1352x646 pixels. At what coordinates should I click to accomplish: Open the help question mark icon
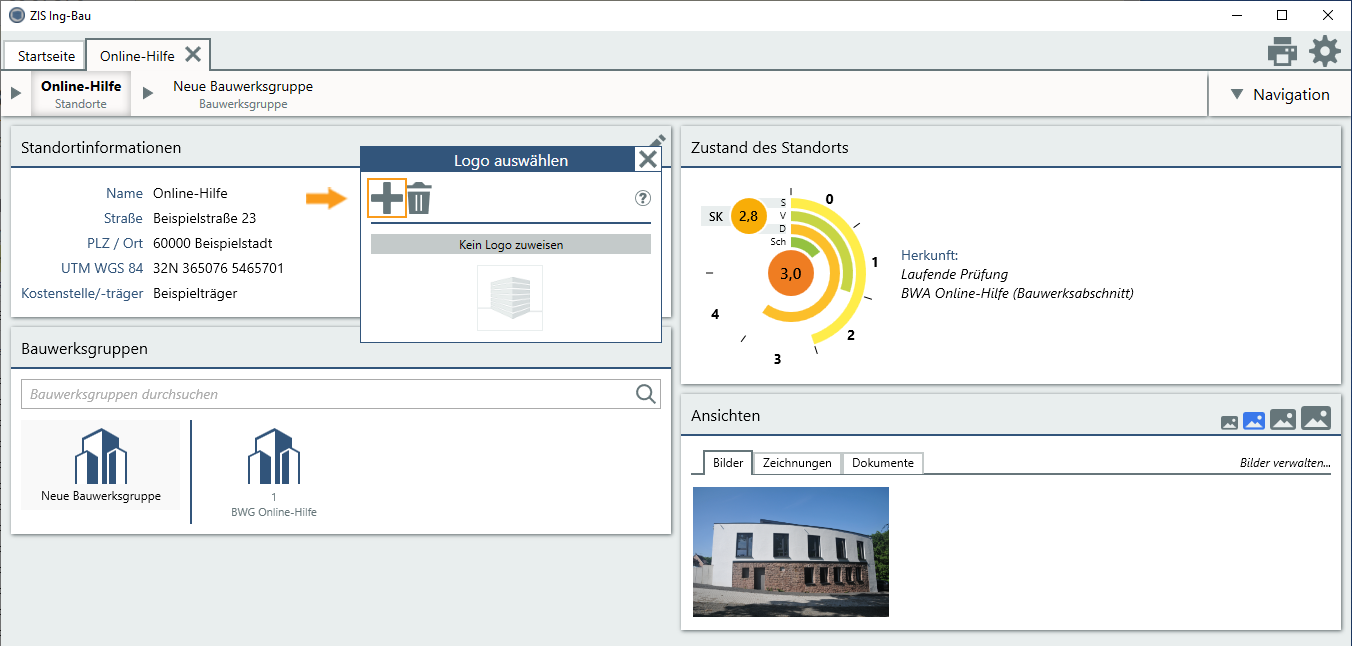tap(643, 198)
